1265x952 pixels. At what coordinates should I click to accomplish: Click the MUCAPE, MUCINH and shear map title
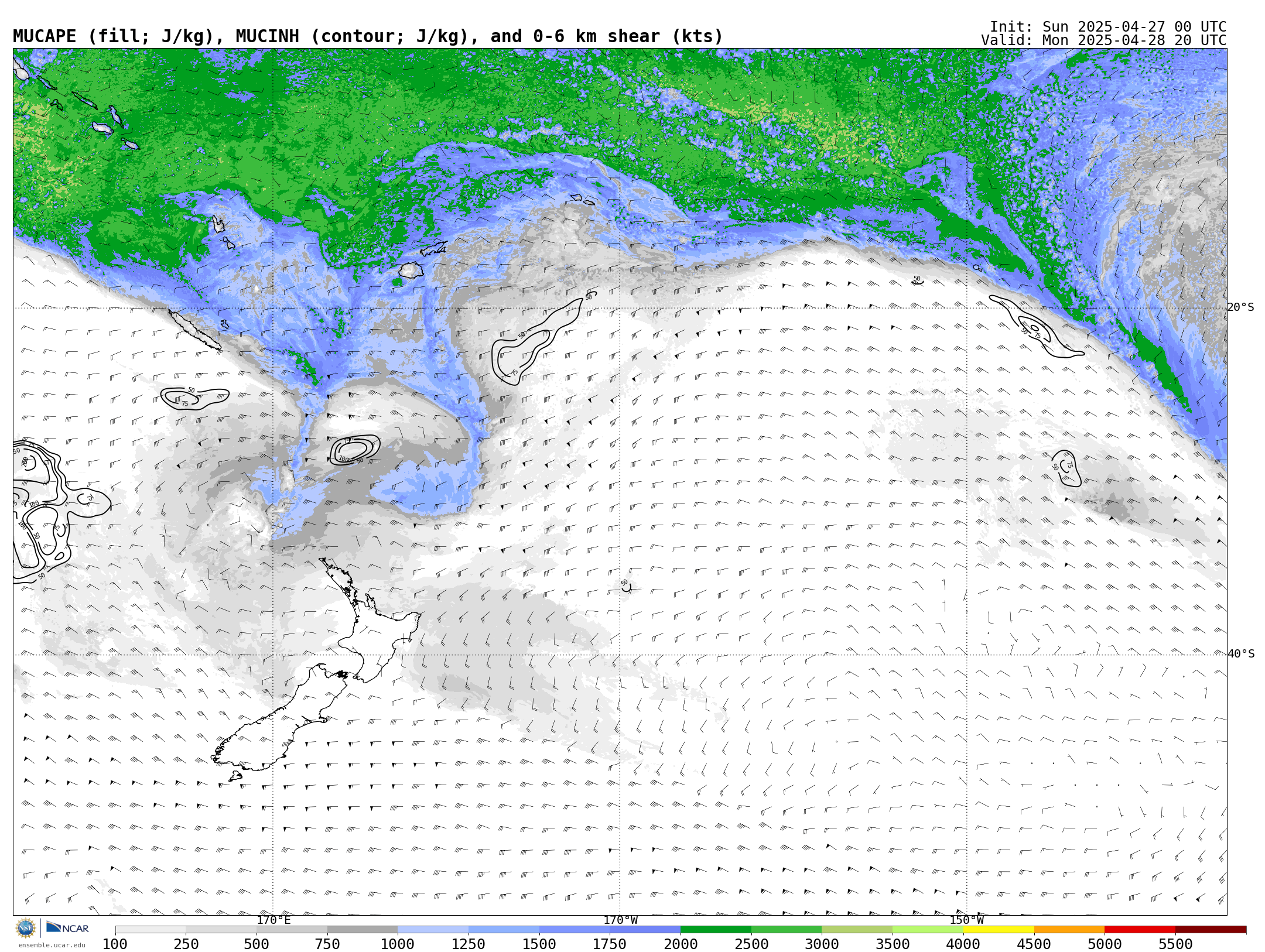point(368,37)
